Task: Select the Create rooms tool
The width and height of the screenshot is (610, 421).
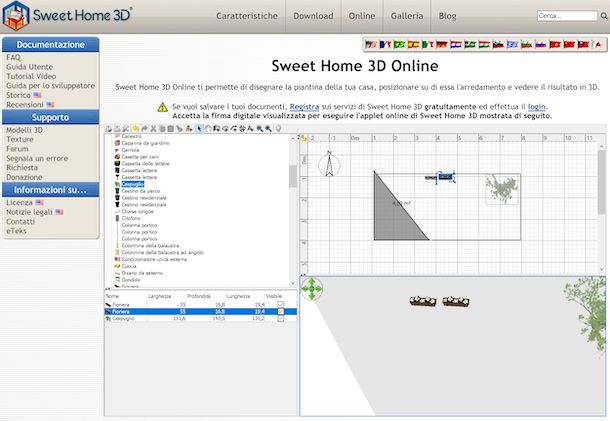Action: pos(225,128)
